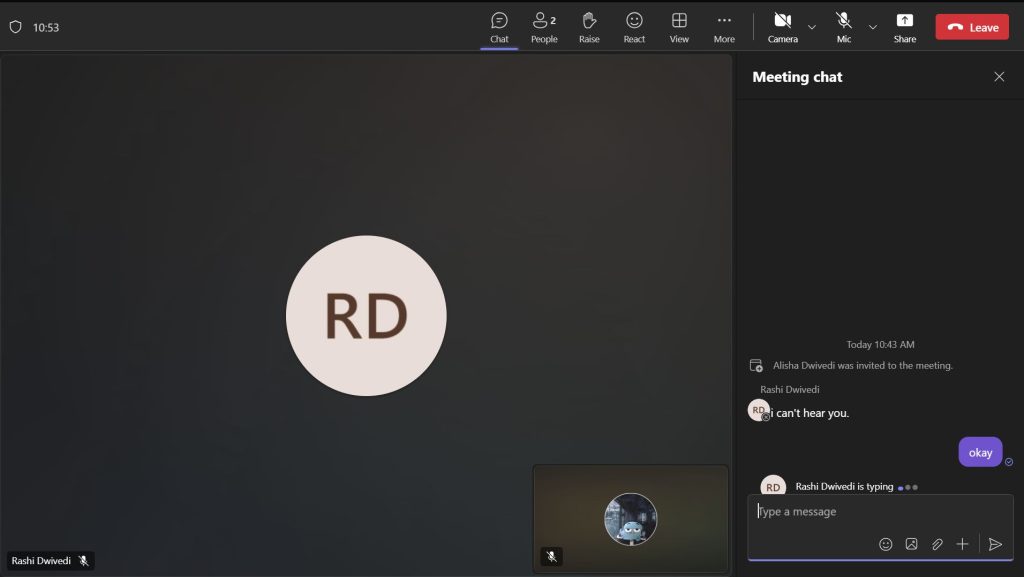Click the muted mic beside Rashi Dwivedi label
The image size is (1024, 577).
[84, 561]
